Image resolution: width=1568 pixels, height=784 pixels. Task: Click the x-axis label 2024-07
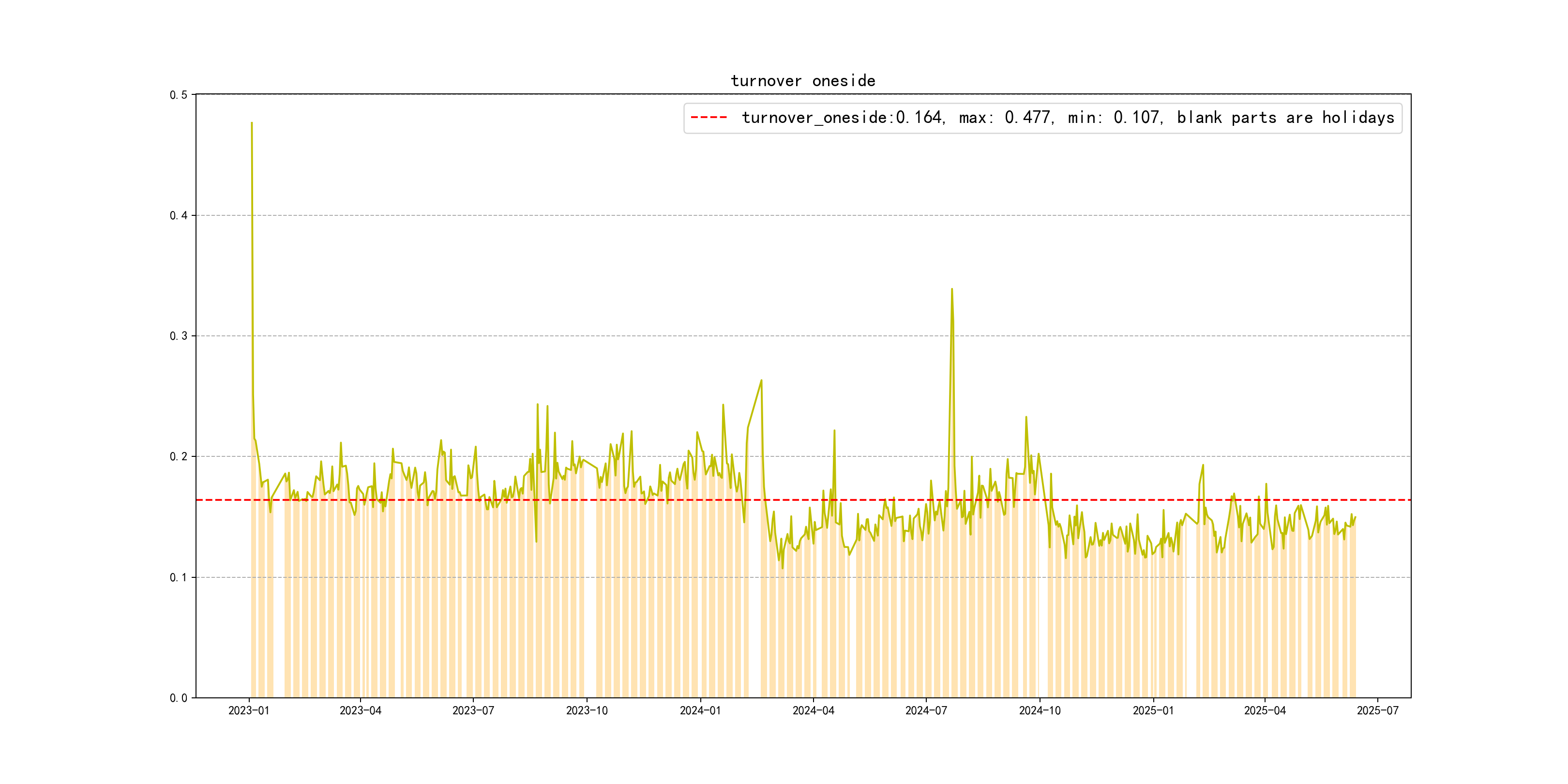pos(926,710)
